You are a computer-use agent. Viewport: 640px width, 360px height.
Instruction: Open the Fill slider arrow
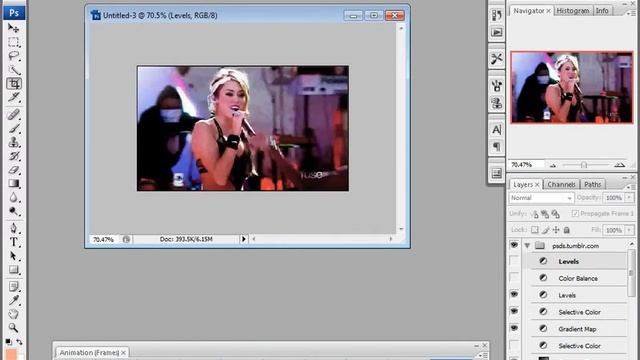(x=629, y=230)
